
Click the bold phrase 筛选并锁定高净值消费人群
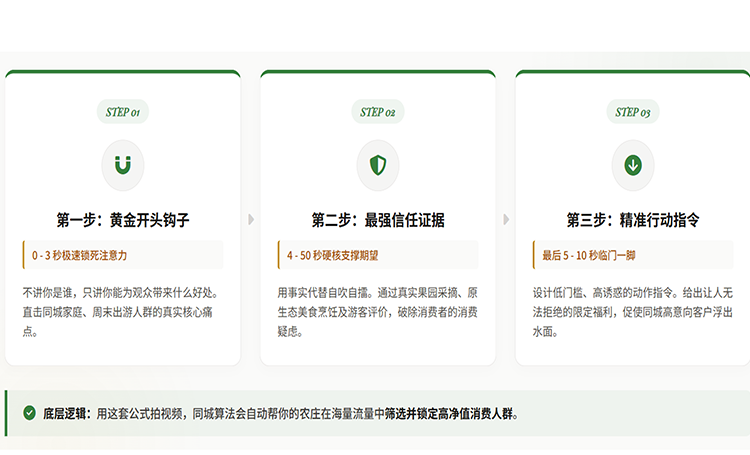pyautogui.click(x=448, y=413)
